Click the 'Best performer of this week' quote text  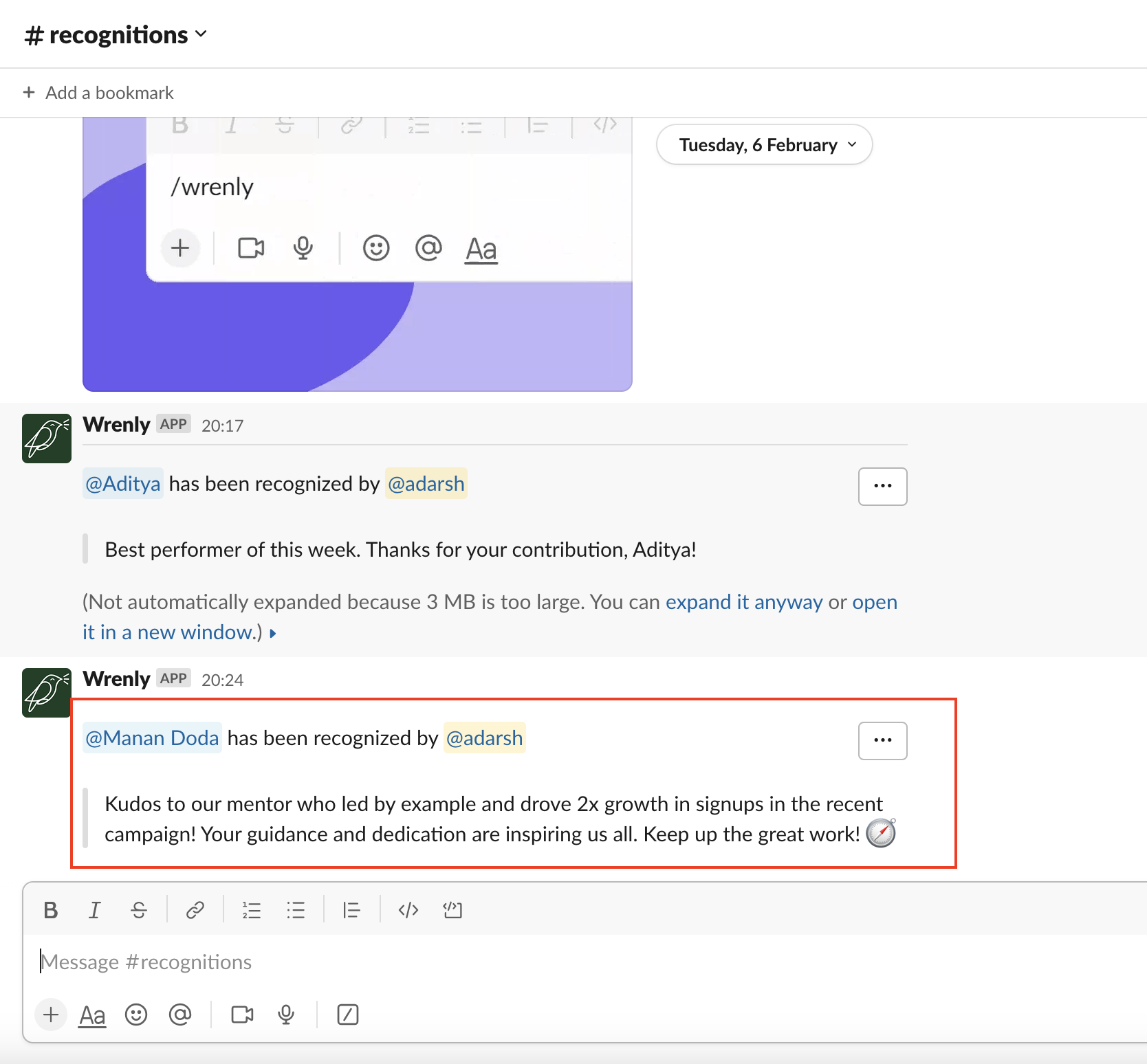pyautogui.click(x=400, y=550)
